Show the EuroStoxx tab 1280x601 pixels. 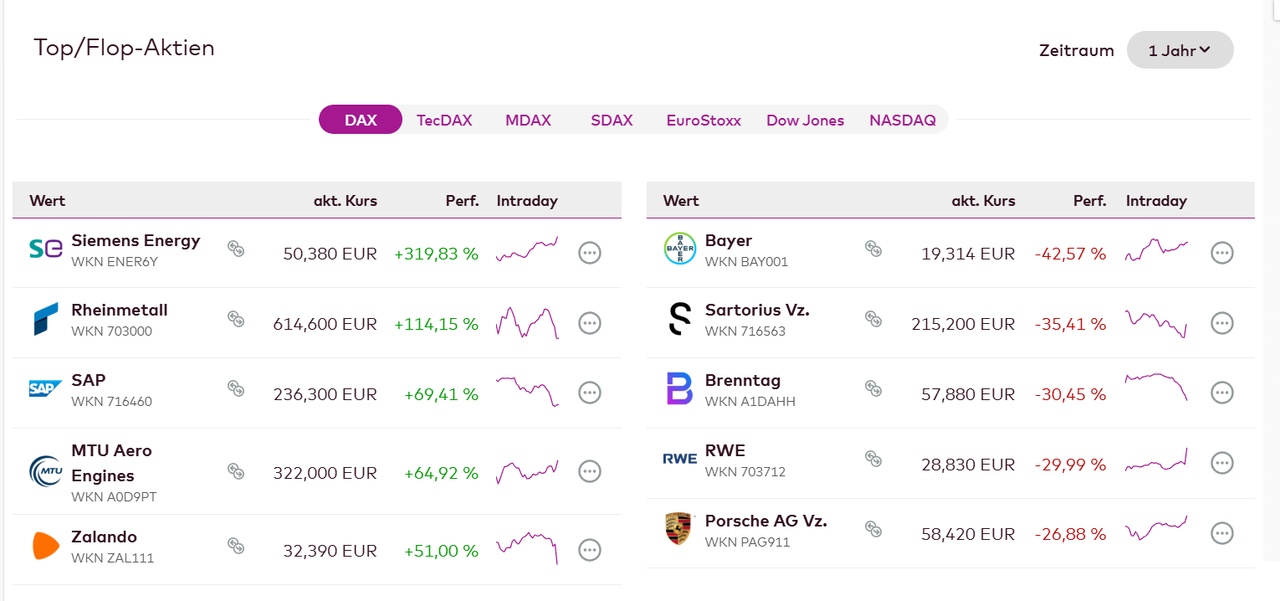point(704,120)
